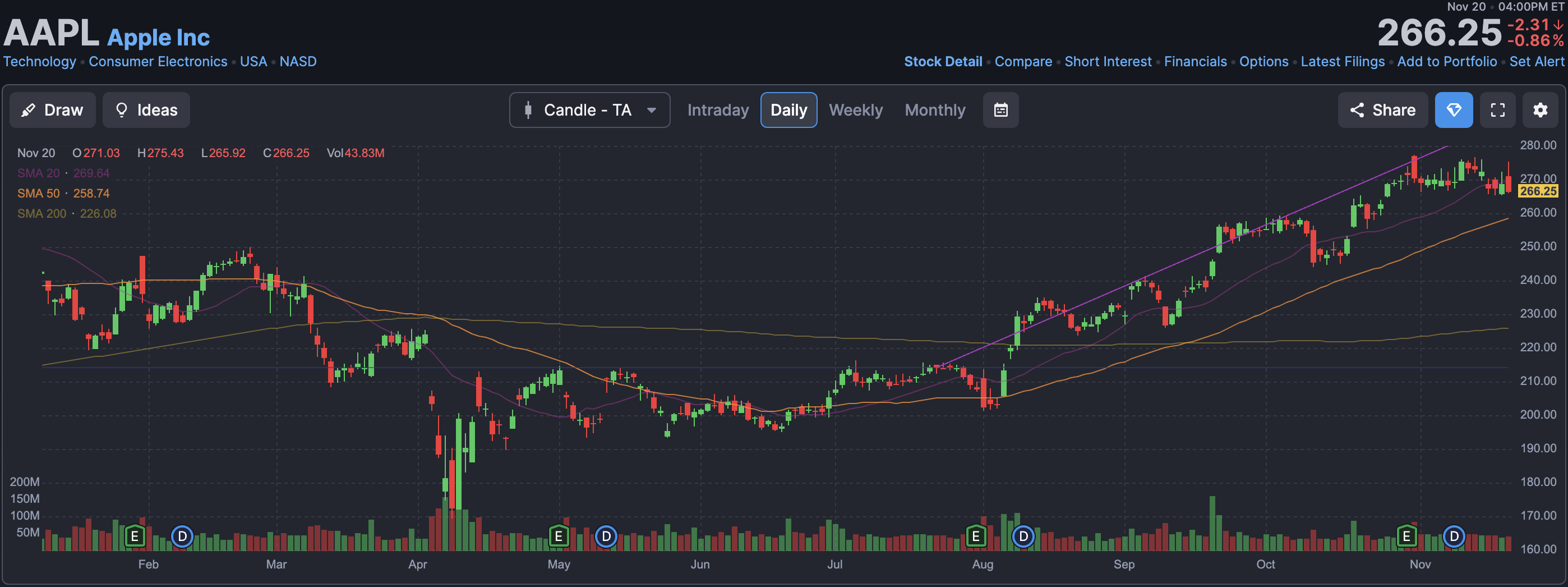The width and height of the screenshot is (1568, 587).
Task: Open chart settings gear
Action: tap(1540, 110)
